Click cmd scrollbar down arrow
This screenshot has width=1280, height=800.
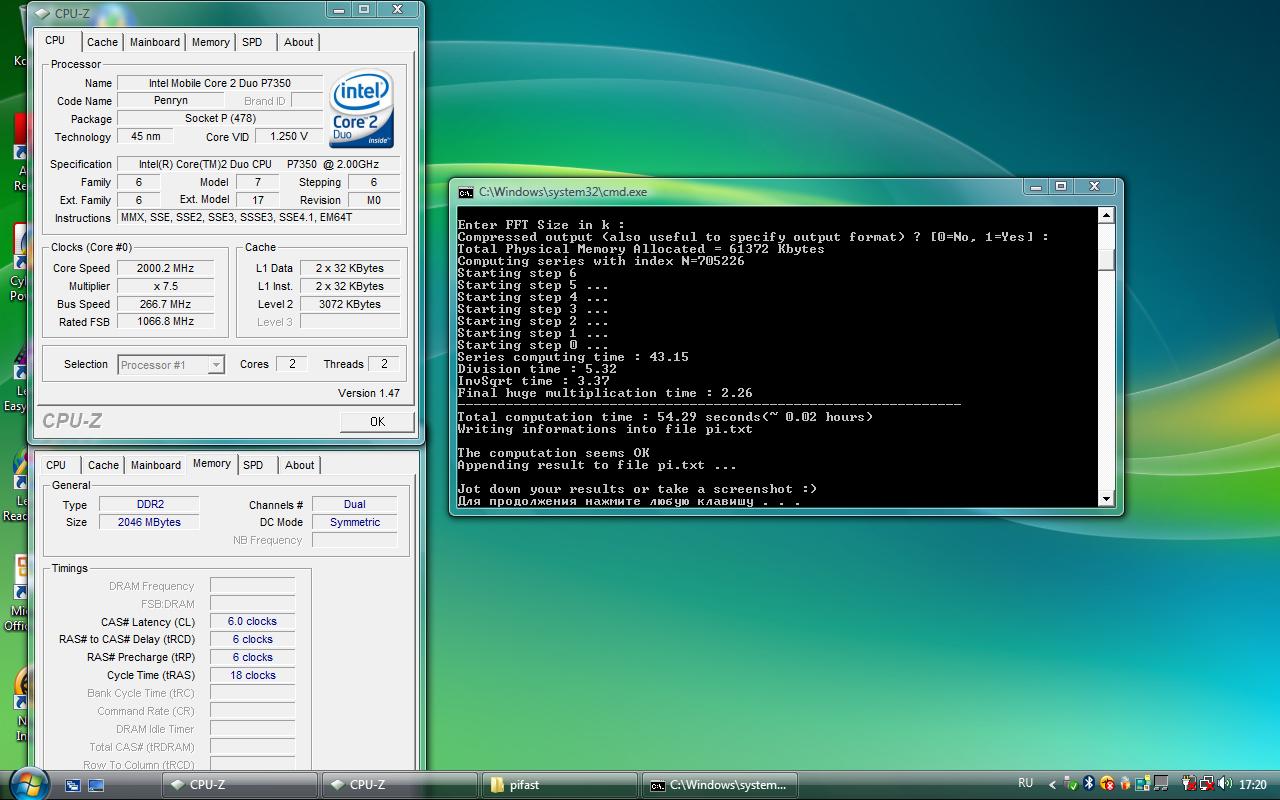tap(1106, 498)
